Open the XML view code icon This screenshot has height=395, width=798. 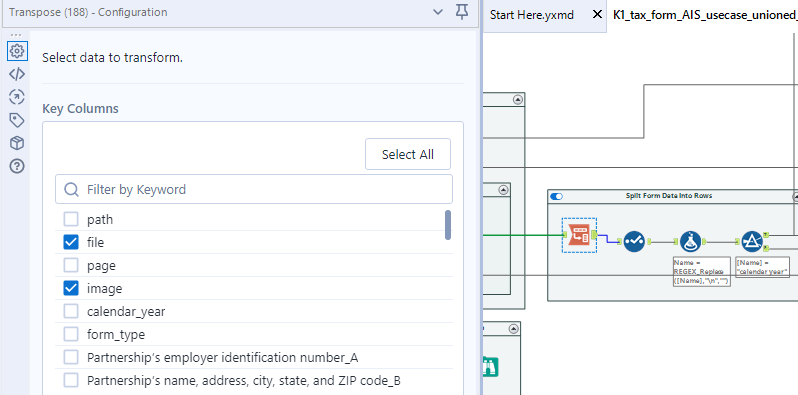pos(17,74)
